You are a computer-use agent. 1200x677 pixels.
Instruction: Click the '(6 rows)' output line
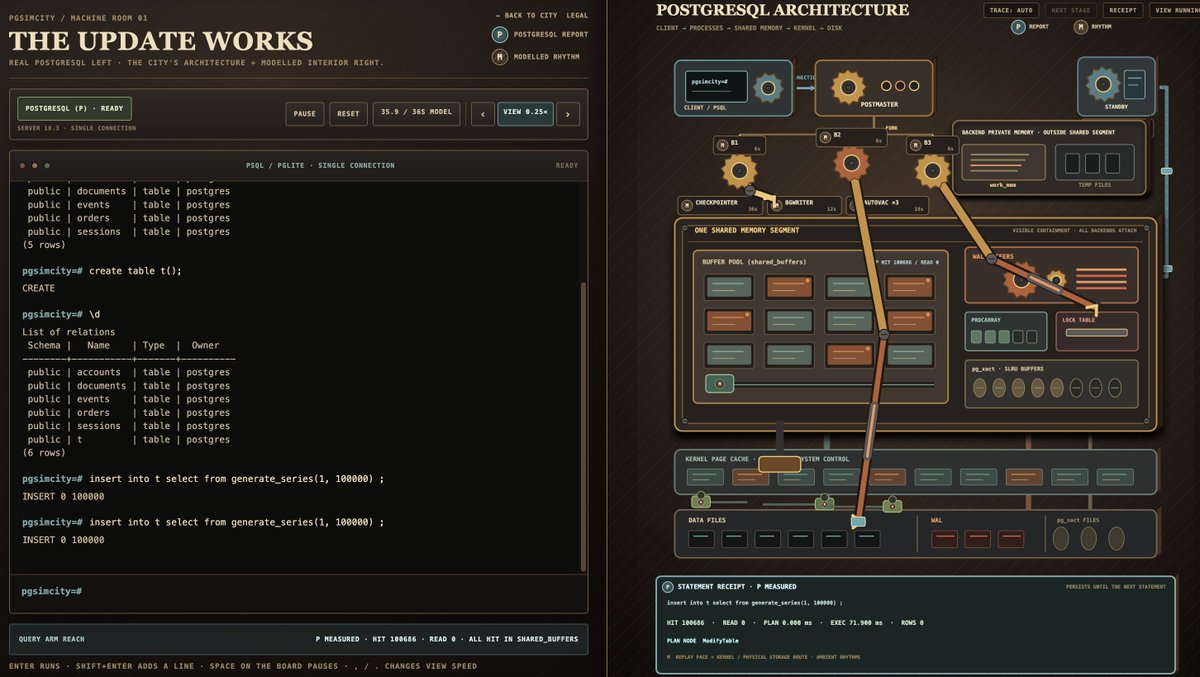pyautogui.click(x=45, y=452)
